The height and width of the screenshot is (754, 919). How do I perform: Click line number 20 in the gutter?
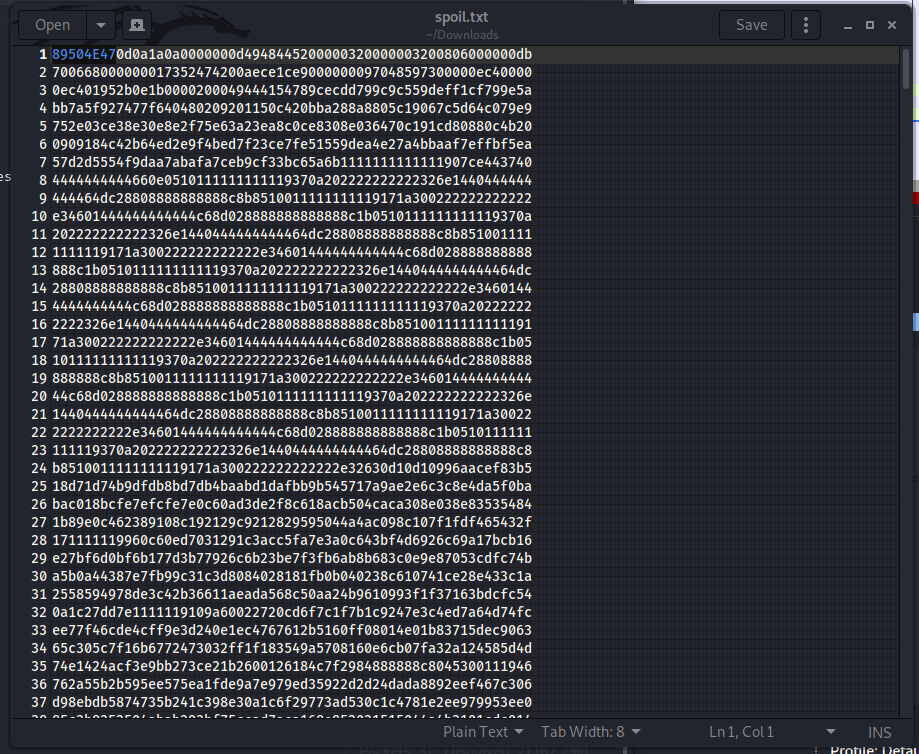point(39,396)
